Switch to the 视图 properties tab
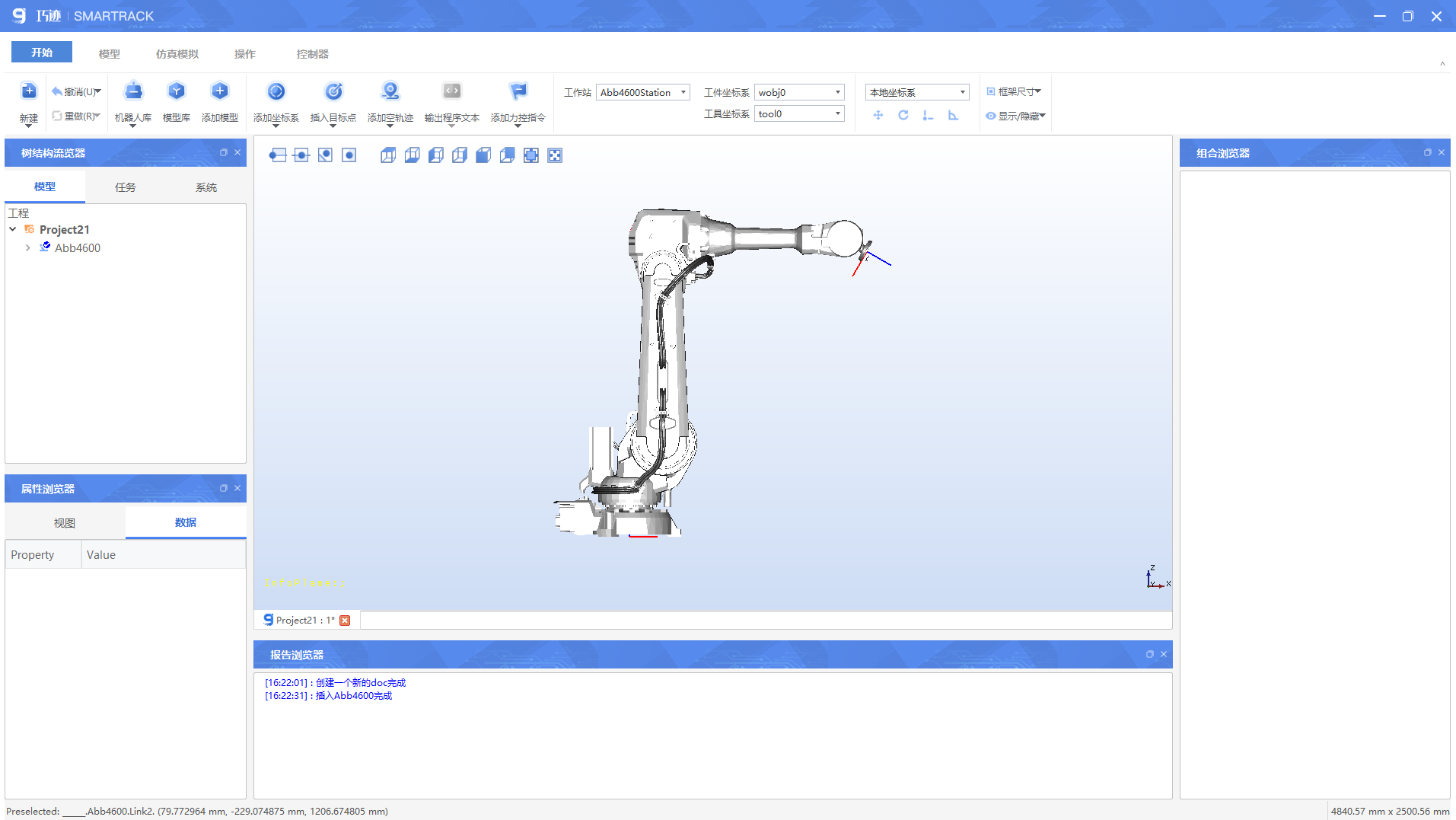This screenshot has height=820, width=1456. (x=65, y=523)
